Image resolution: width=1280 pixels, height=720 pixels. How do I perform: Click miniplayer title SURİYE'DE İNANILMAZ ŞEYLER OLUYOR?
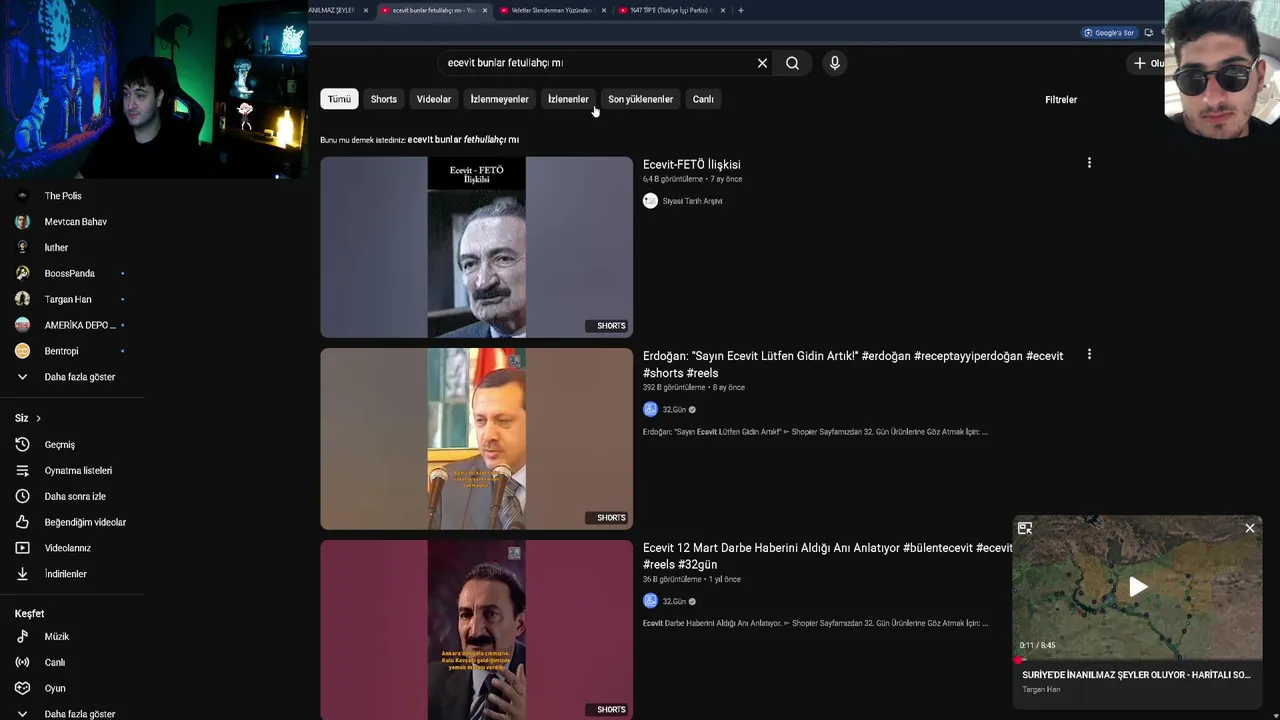point(1136,675)
